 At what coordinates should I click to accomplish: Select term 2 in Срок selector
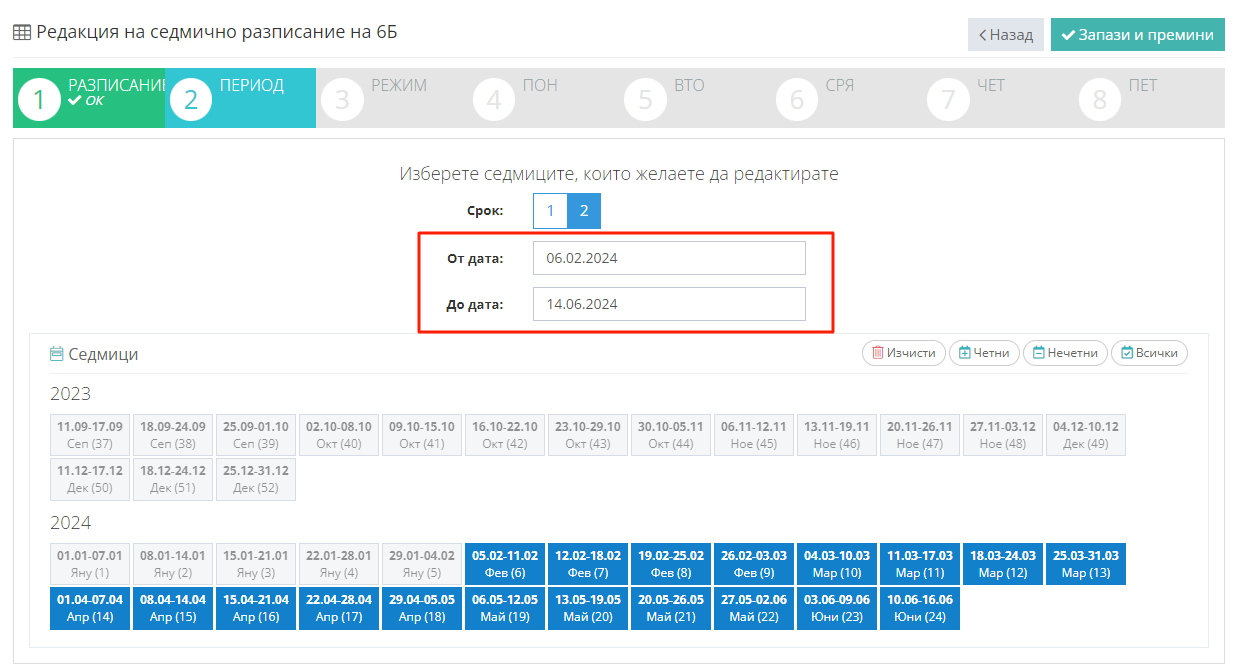[x=584, y=211]
